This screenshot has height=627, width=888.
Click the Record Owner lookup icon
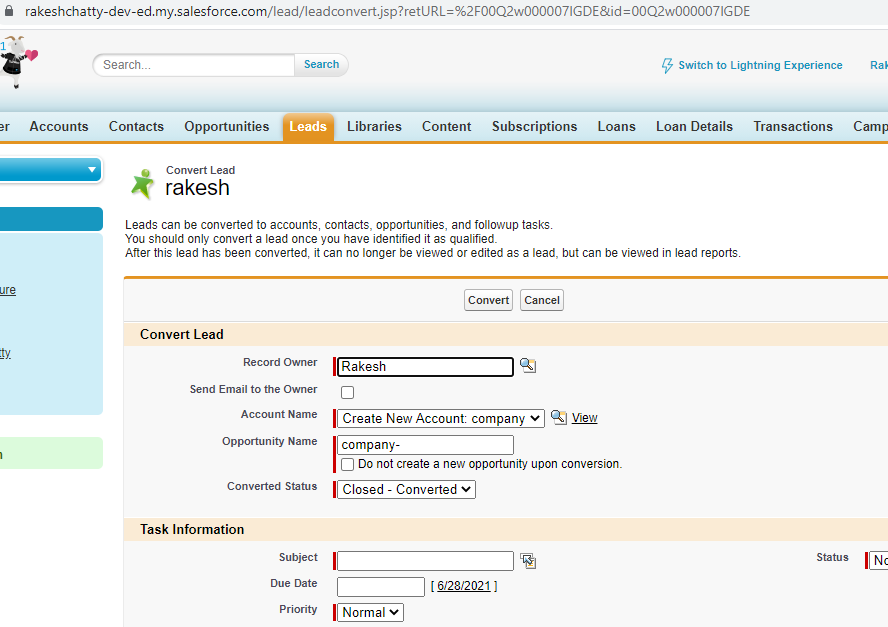click(x=528, y=365)
